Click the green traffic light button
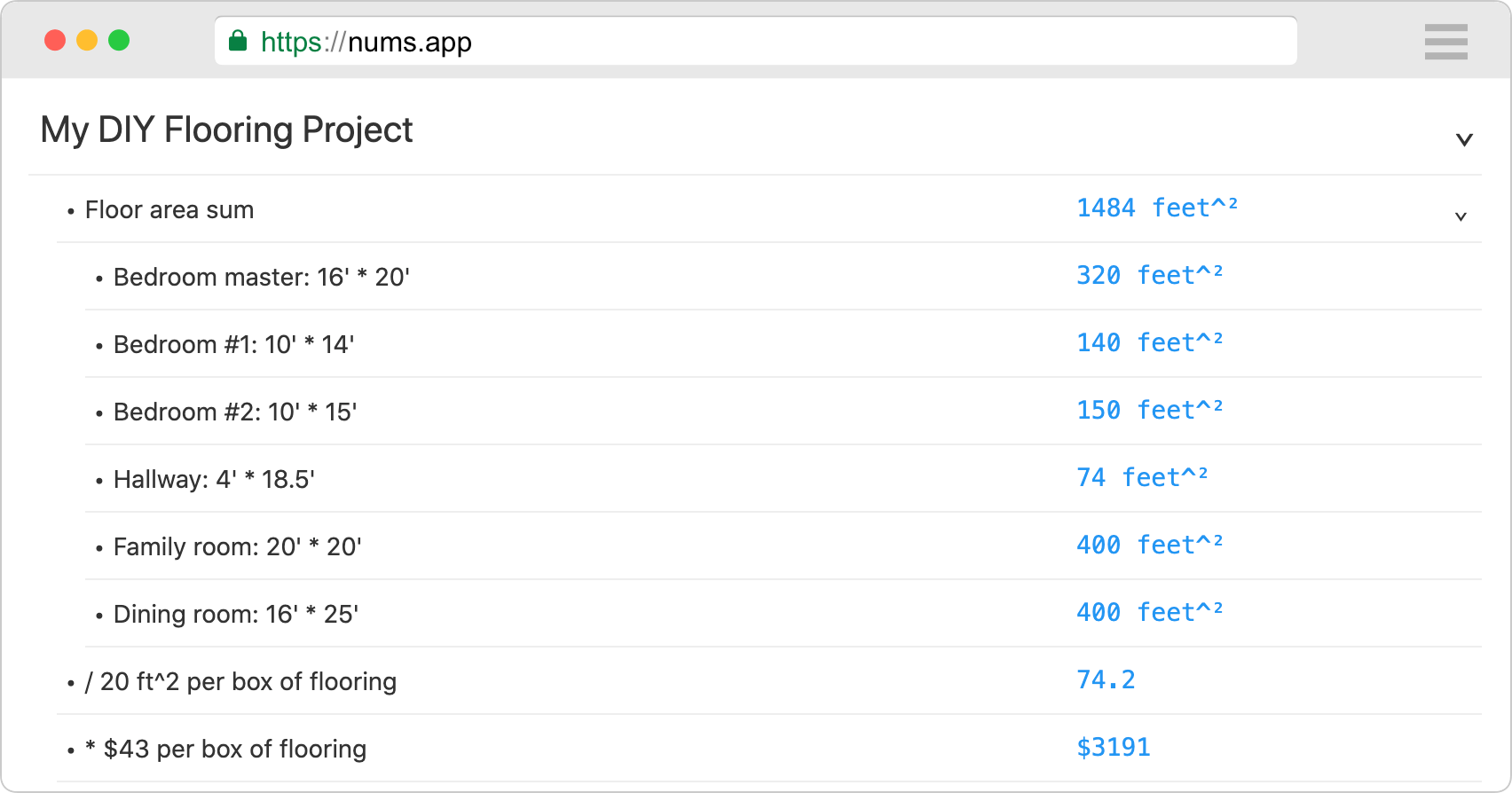Screen dimensions: 1512x793 click(x=121, y=40)
